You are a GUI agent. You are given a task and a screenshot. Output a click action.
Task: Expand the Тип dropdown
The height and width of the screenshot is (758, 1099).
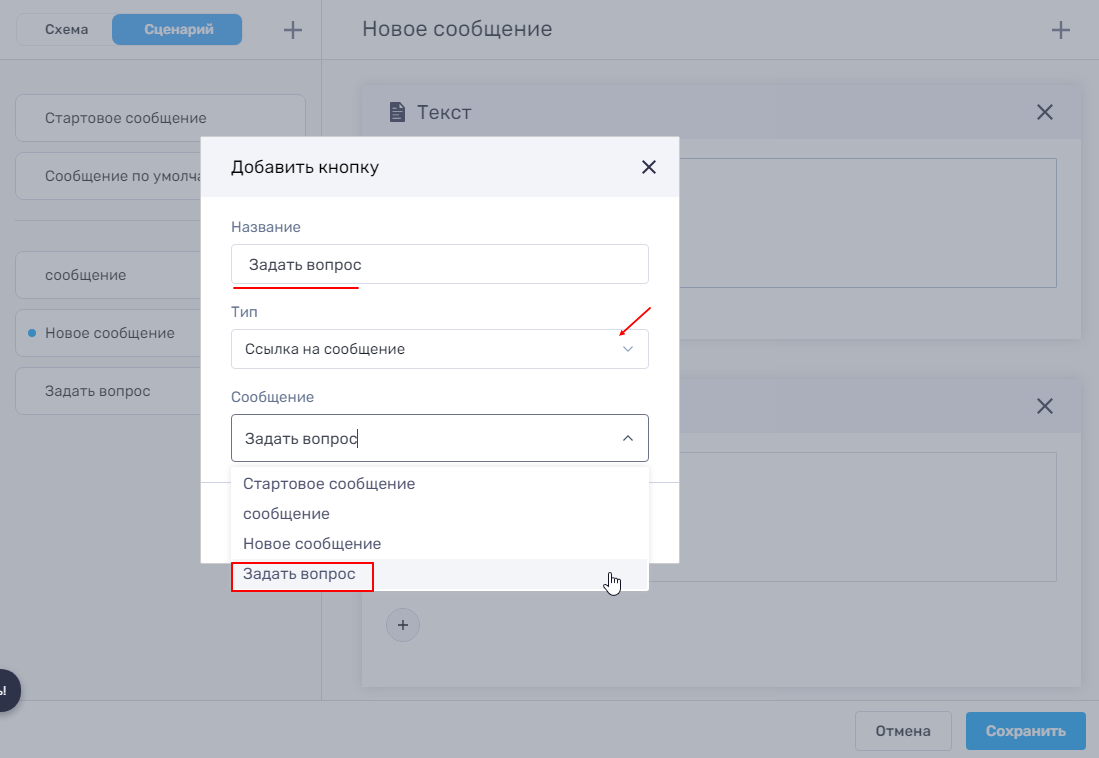(628, 349)
